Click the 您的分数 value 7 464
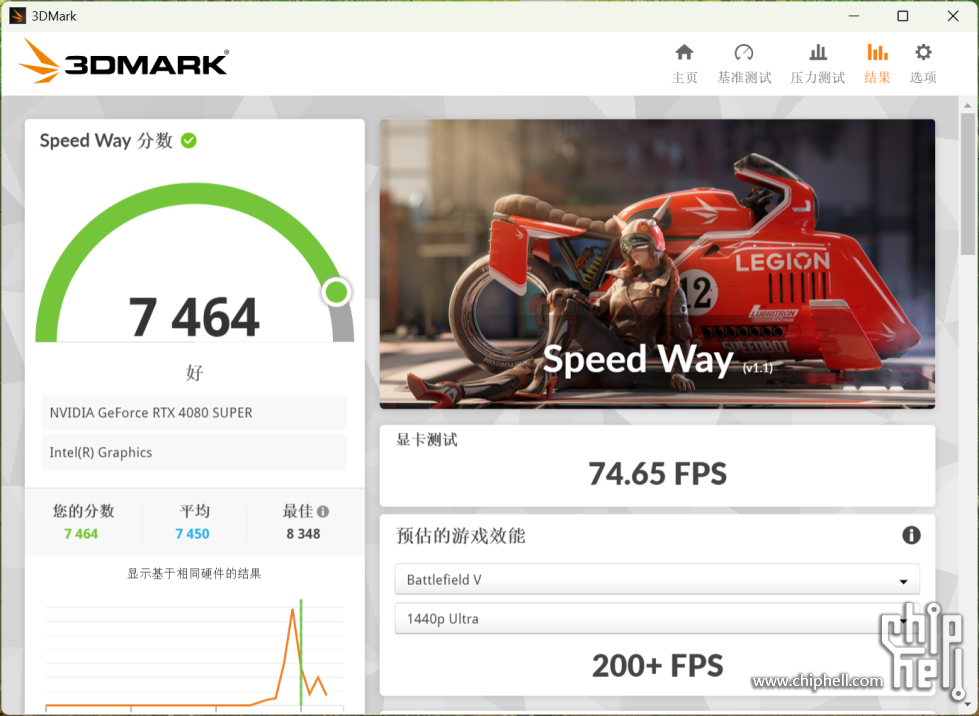The width and height of the screenshot is (979, 716). [x=81, y=534]
